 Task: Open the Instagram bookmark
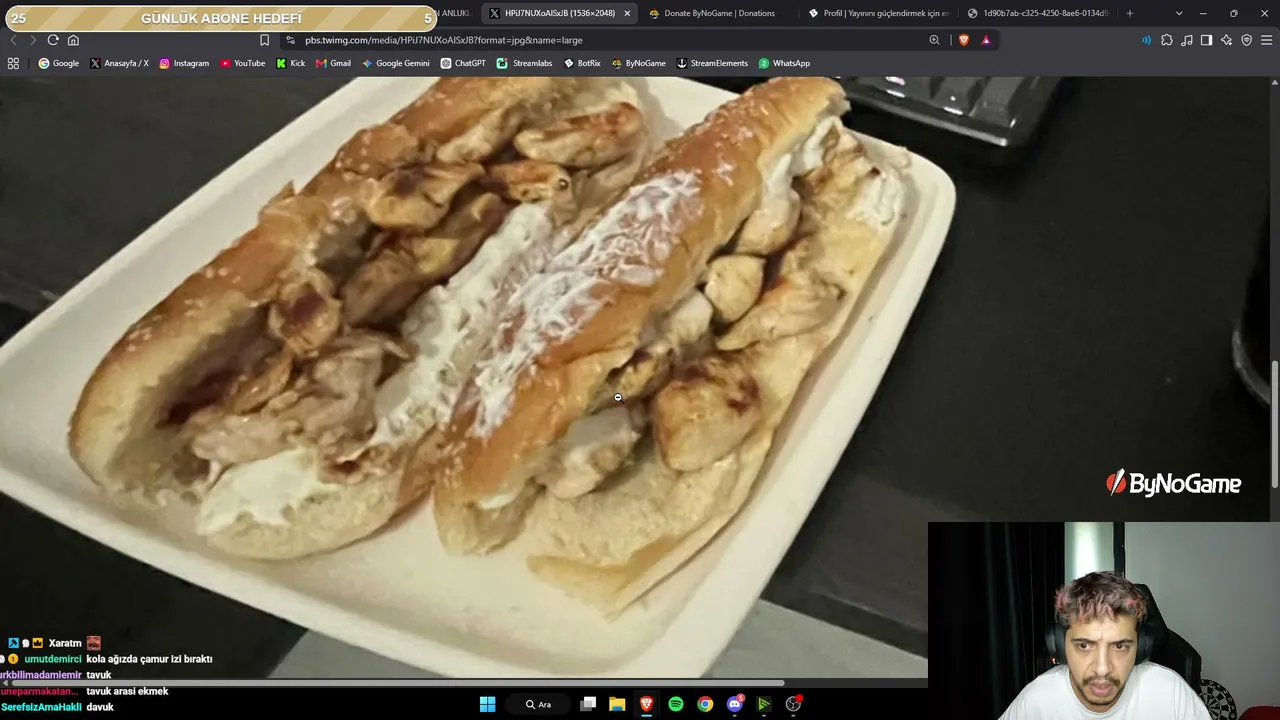tap(184, 63)
